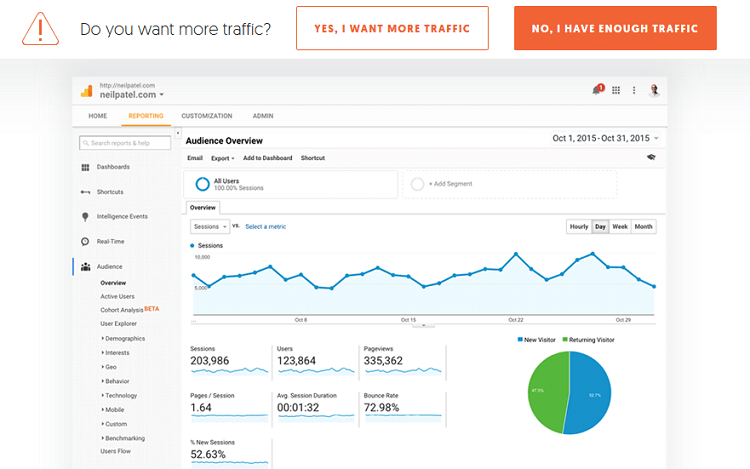Set chart granularity to Month

643,227
